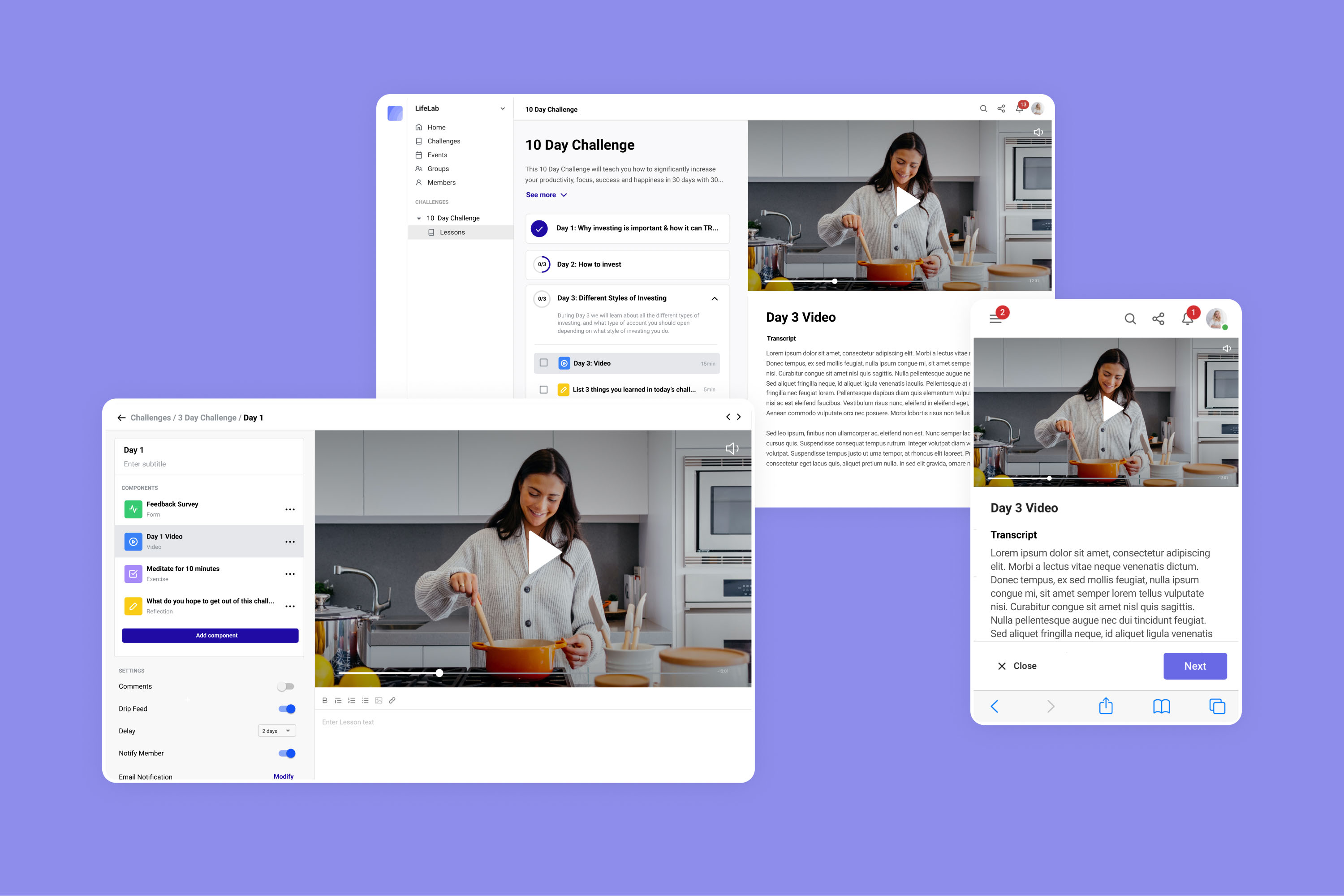This screenshot has height=896, width=1344.
Task: Check the Day 3: Video checkbox
Action: coord(543,363)
